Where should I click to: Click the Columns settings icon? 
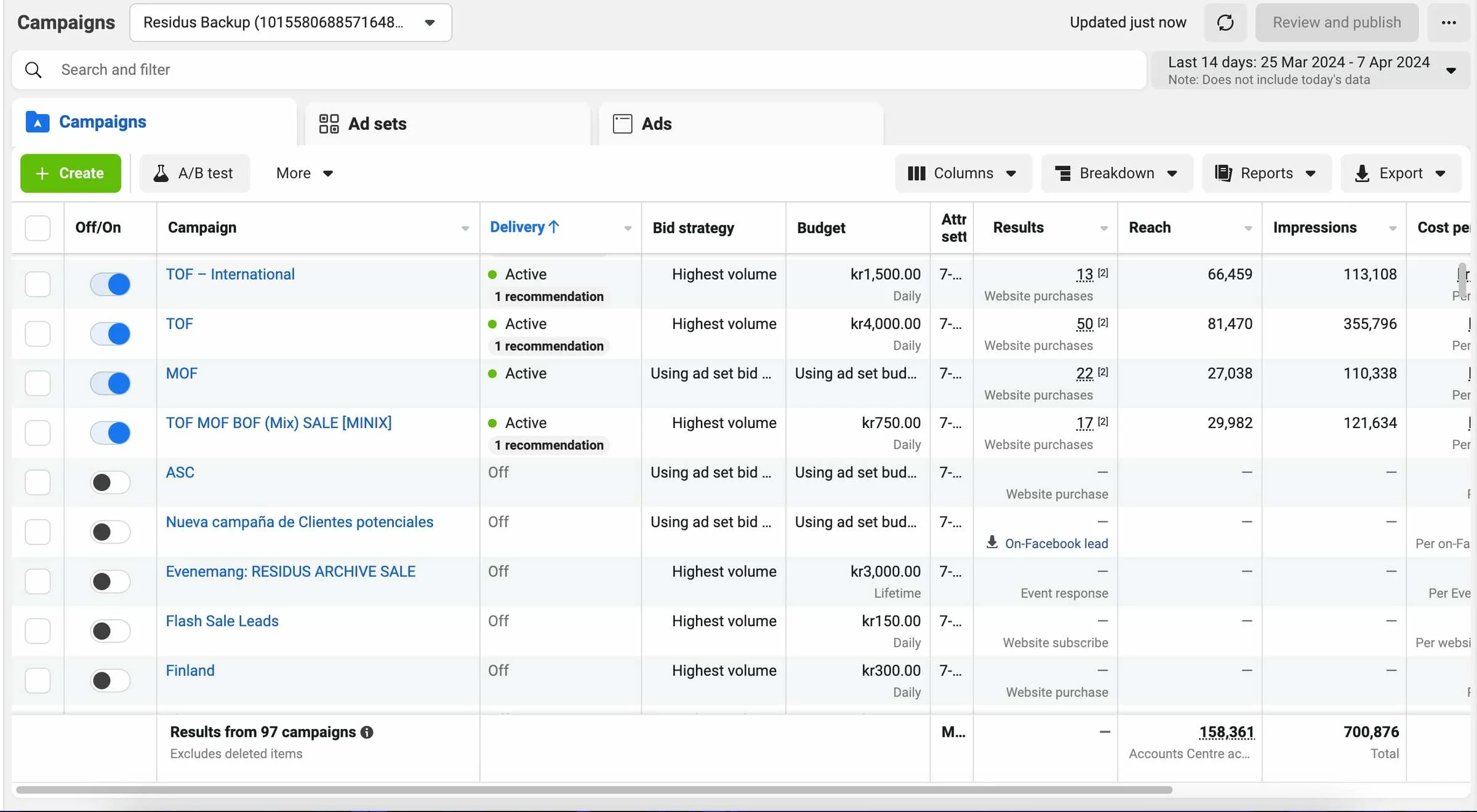tap(916, 173)
